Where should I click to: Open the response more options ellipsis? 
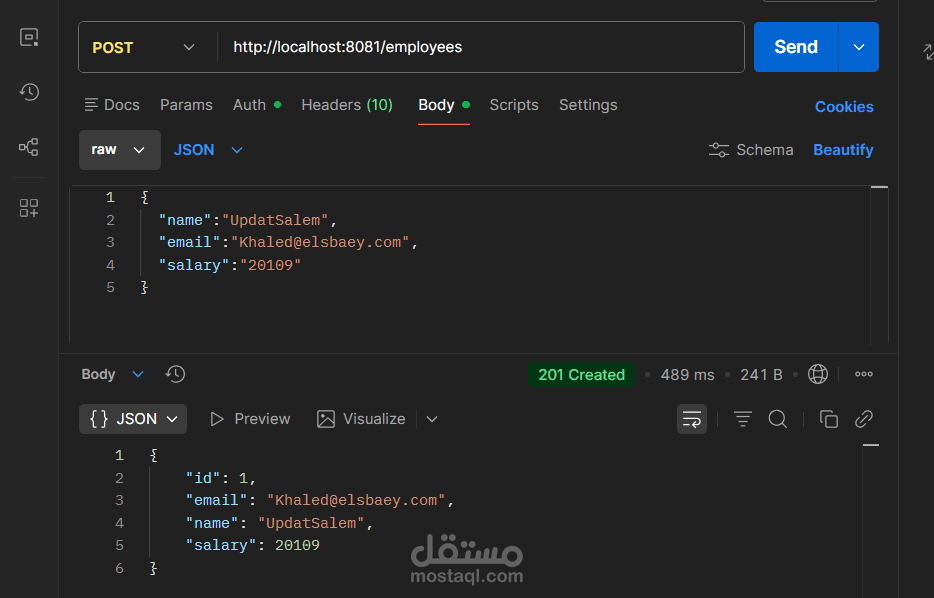coord(864,374)
